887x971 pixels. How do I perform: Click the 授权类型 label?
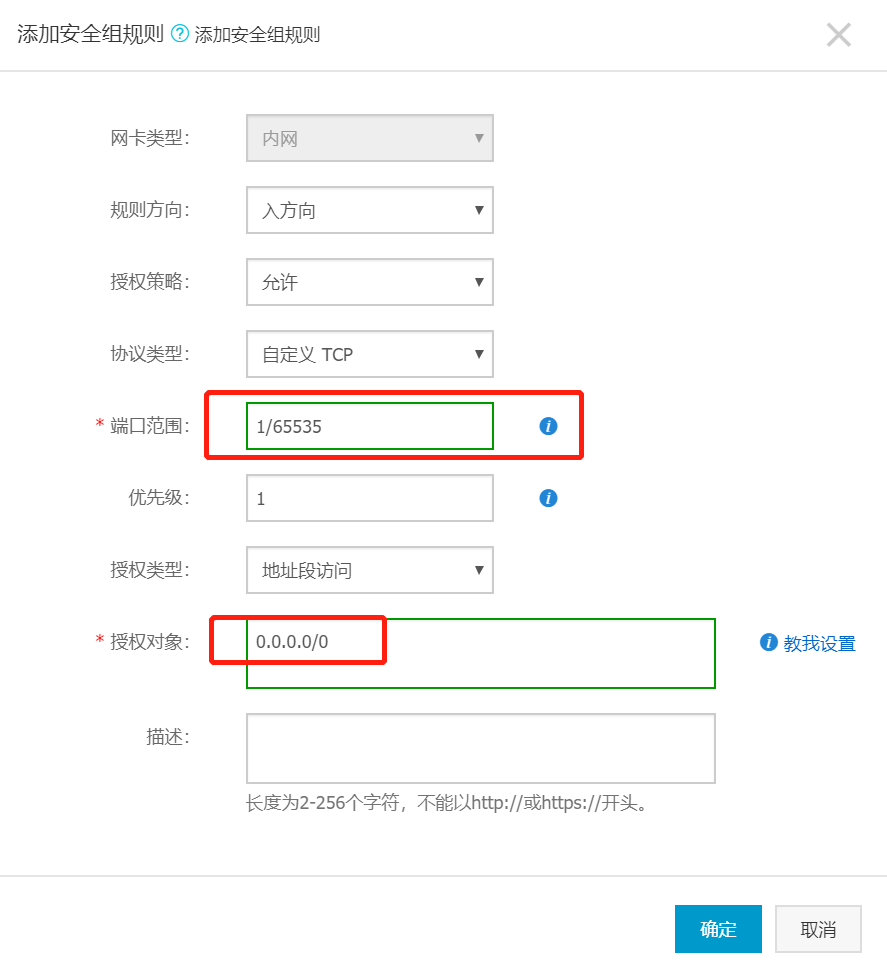[x=150, y=569]
